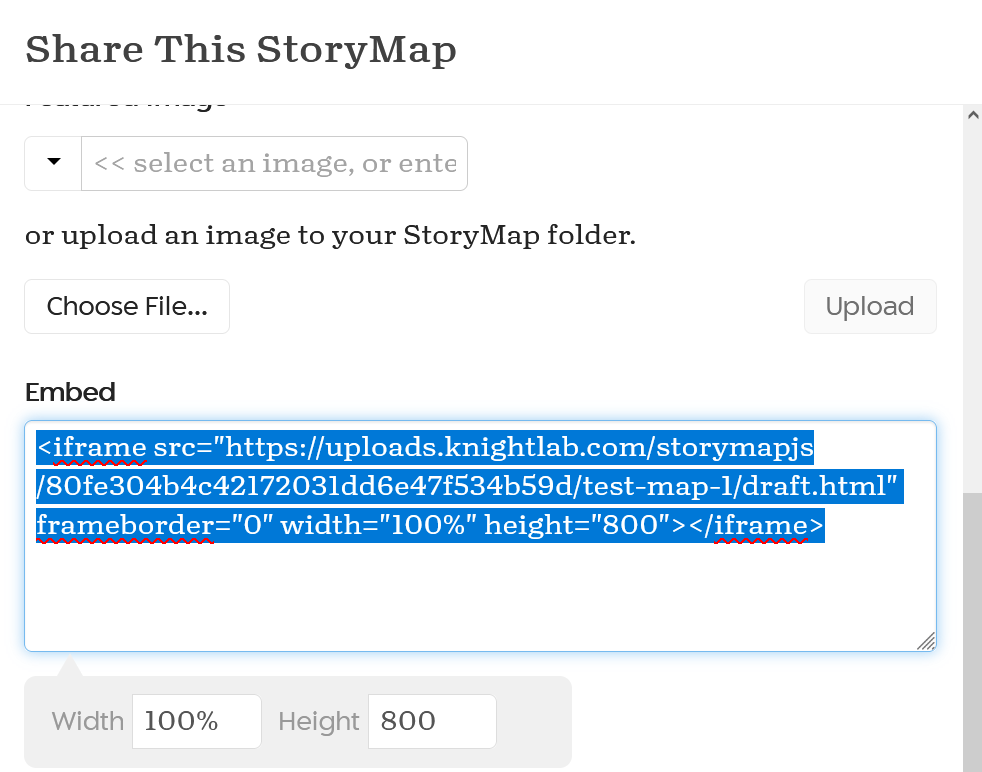
Task: Click the Embed section label
Action: [x=70, y=392]
